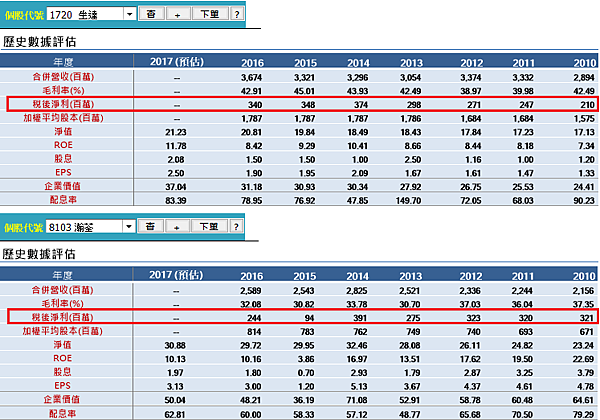Click the EPS value 2.09
Image resolution: width=600 pixels, height=420 pixels.
click(x=360, y=173)
